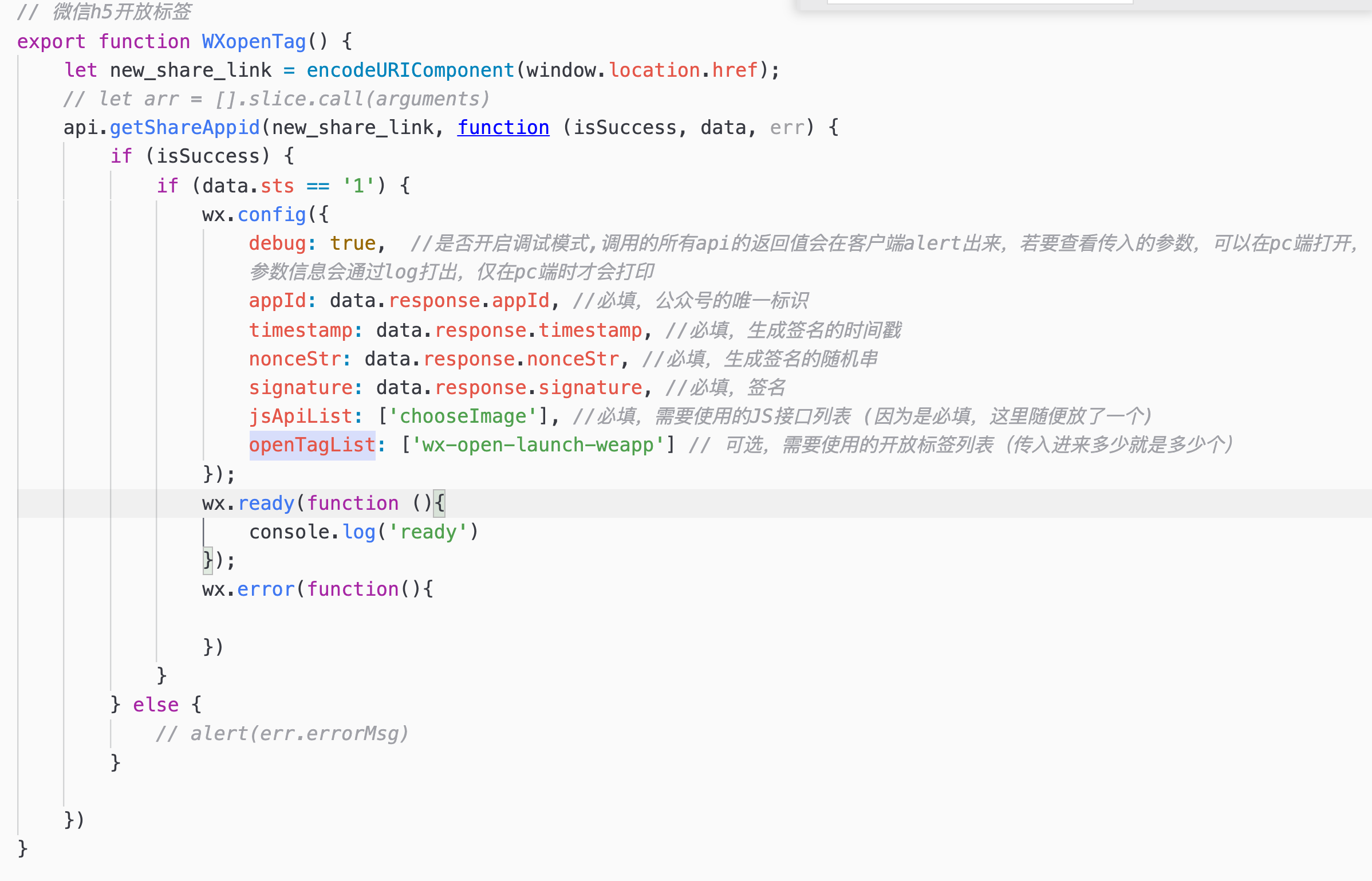Click the encodeURIComponent call
1372x881 pixels.
[x=410, y=70]
